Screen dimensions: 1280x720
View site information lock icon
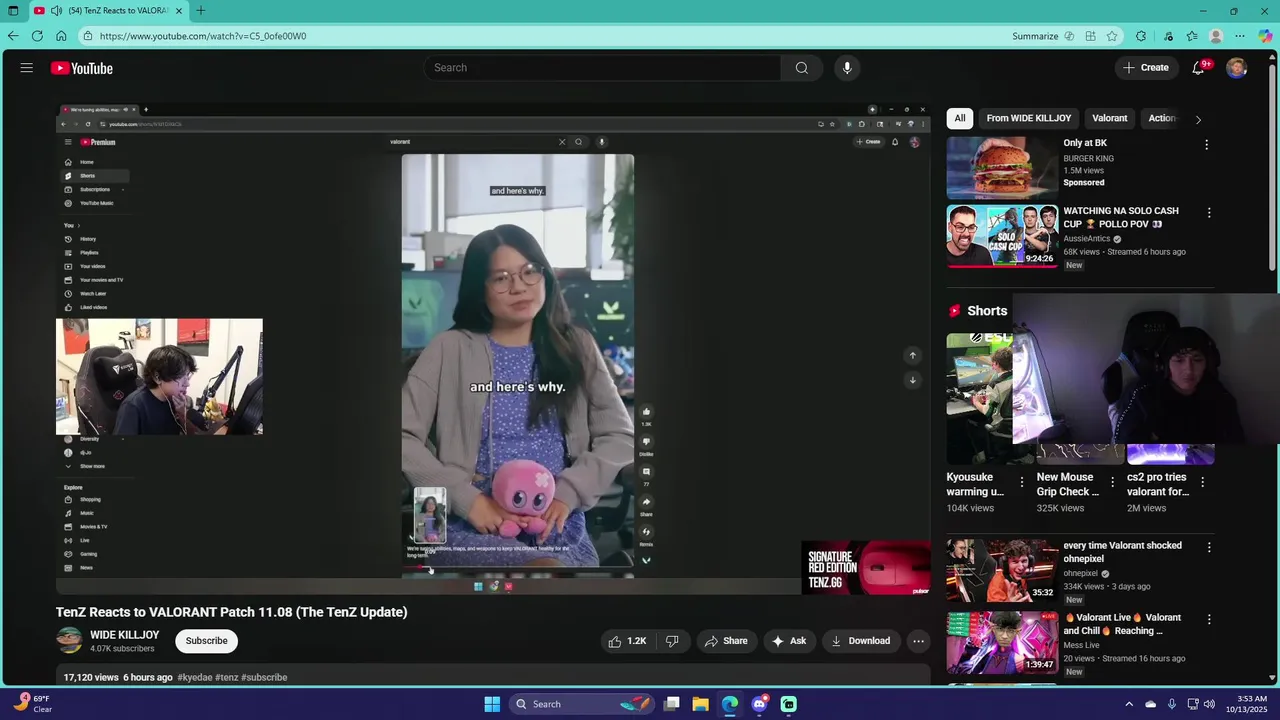(x=88, y=36)
